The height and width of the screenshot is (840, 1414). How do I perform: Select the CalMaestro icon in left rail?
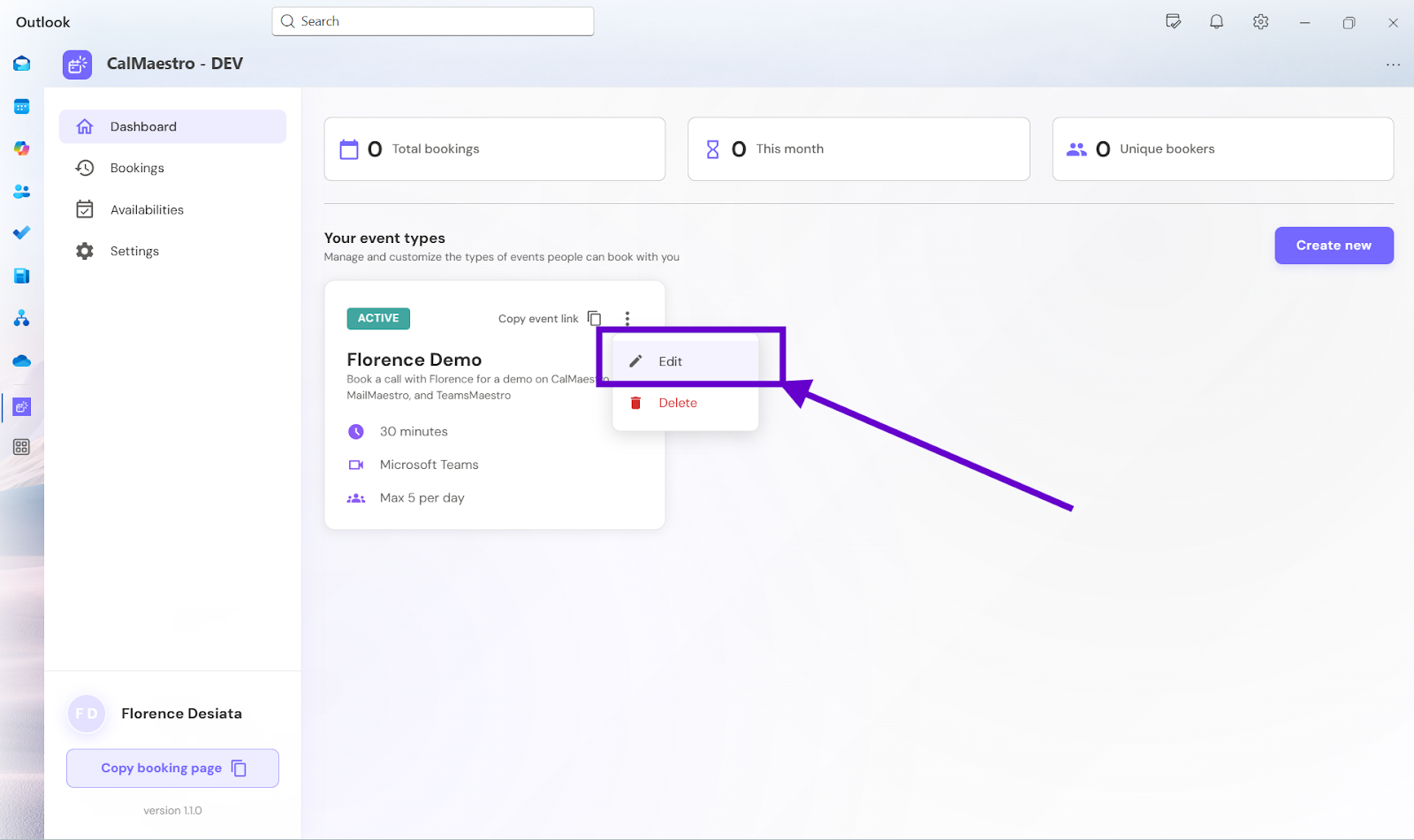tap(22, 406)
